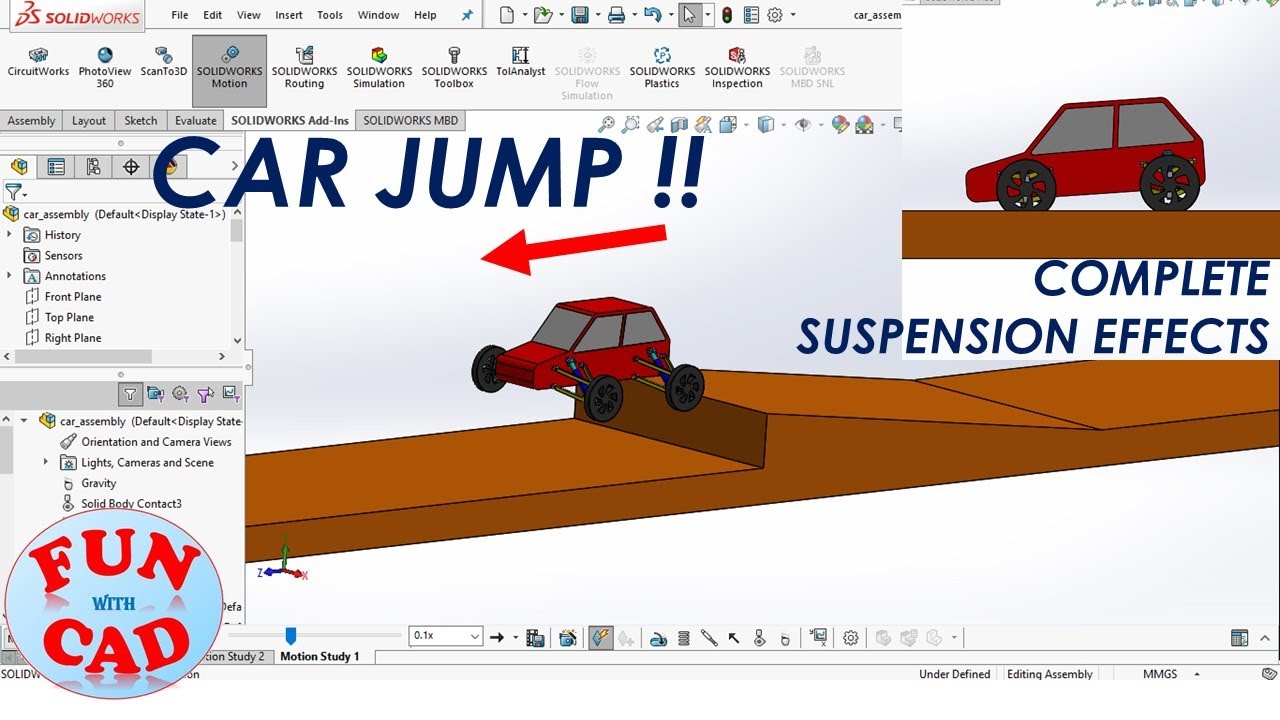Toggle SOLIDWORKS Toolbox add-in
Viewport: 1280px width, 720px height.
point(454,68)
